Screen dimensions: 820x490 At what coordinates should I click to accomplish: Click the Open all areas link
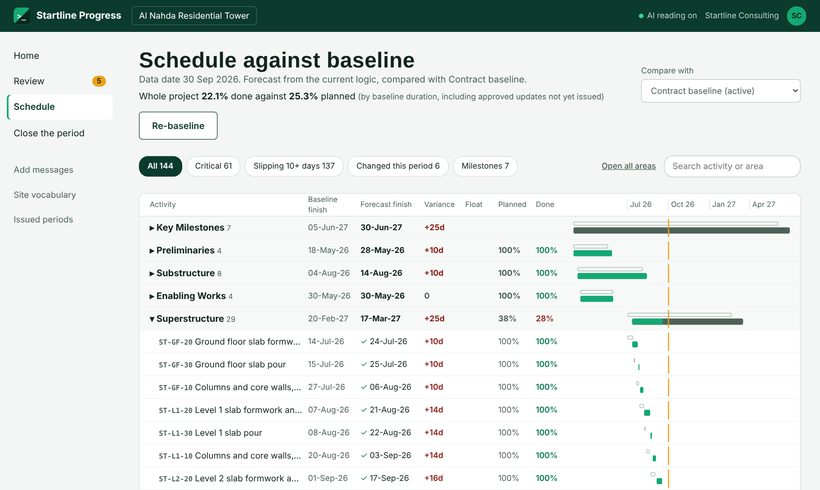(x=629, y=166)
